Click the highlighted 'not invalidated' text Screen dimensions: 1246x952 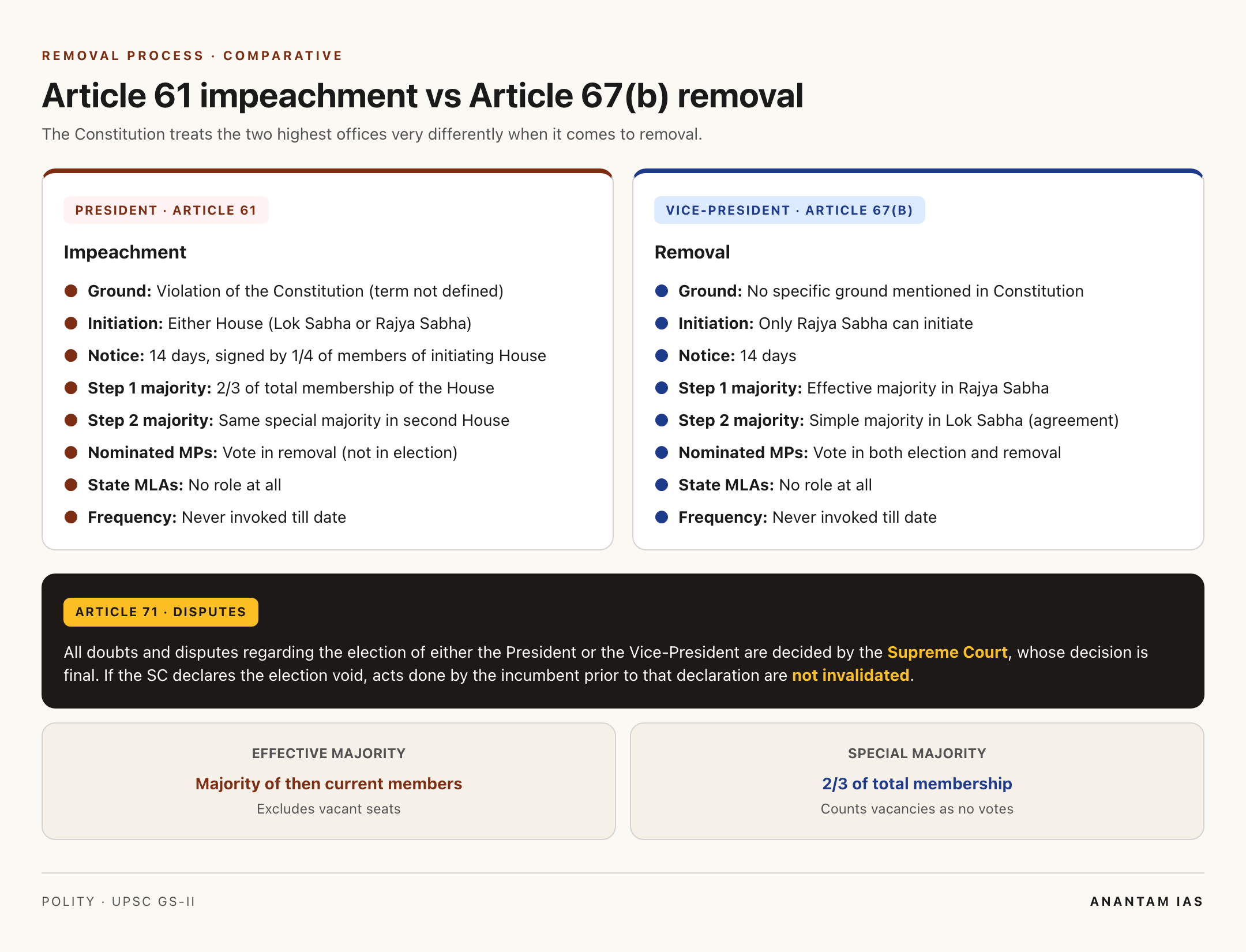(x=850, y=676)
